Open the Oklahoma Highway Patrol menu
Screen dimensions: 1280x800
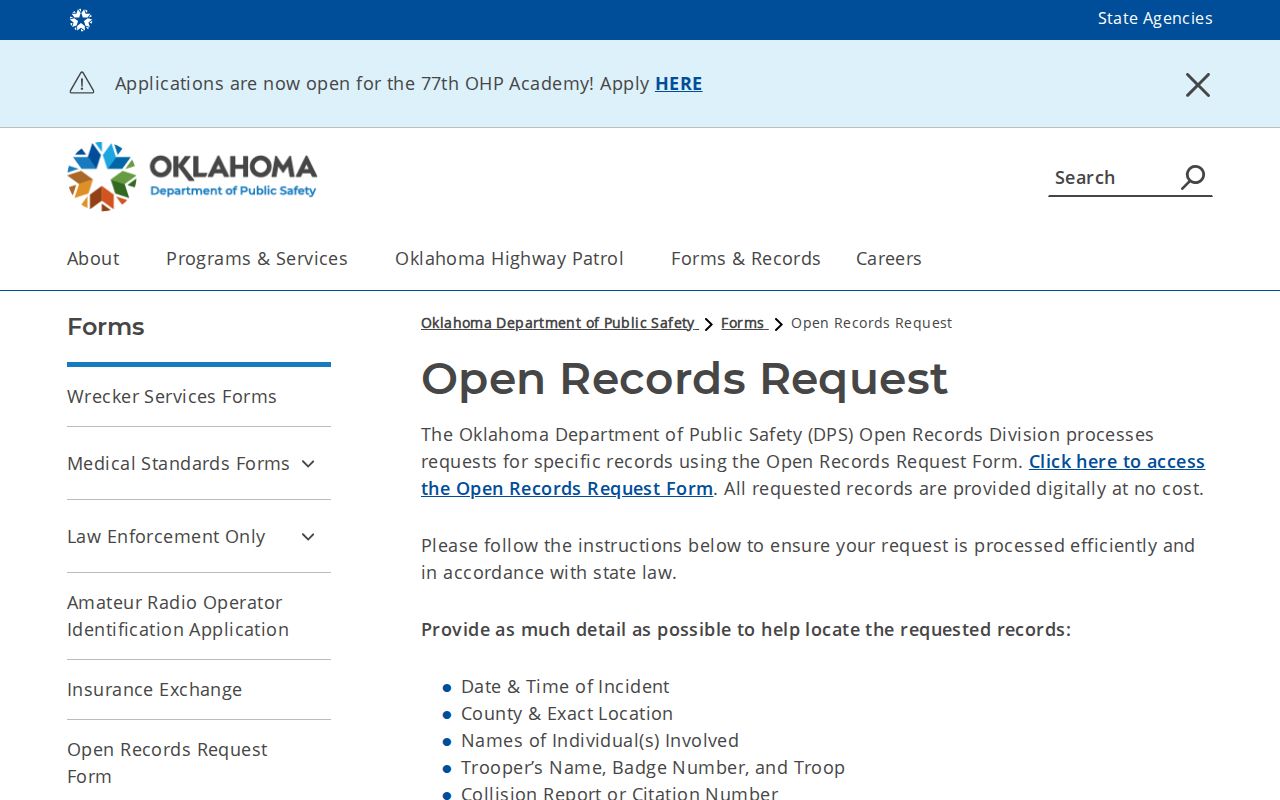pyautogui.click(x=509, y=258)
